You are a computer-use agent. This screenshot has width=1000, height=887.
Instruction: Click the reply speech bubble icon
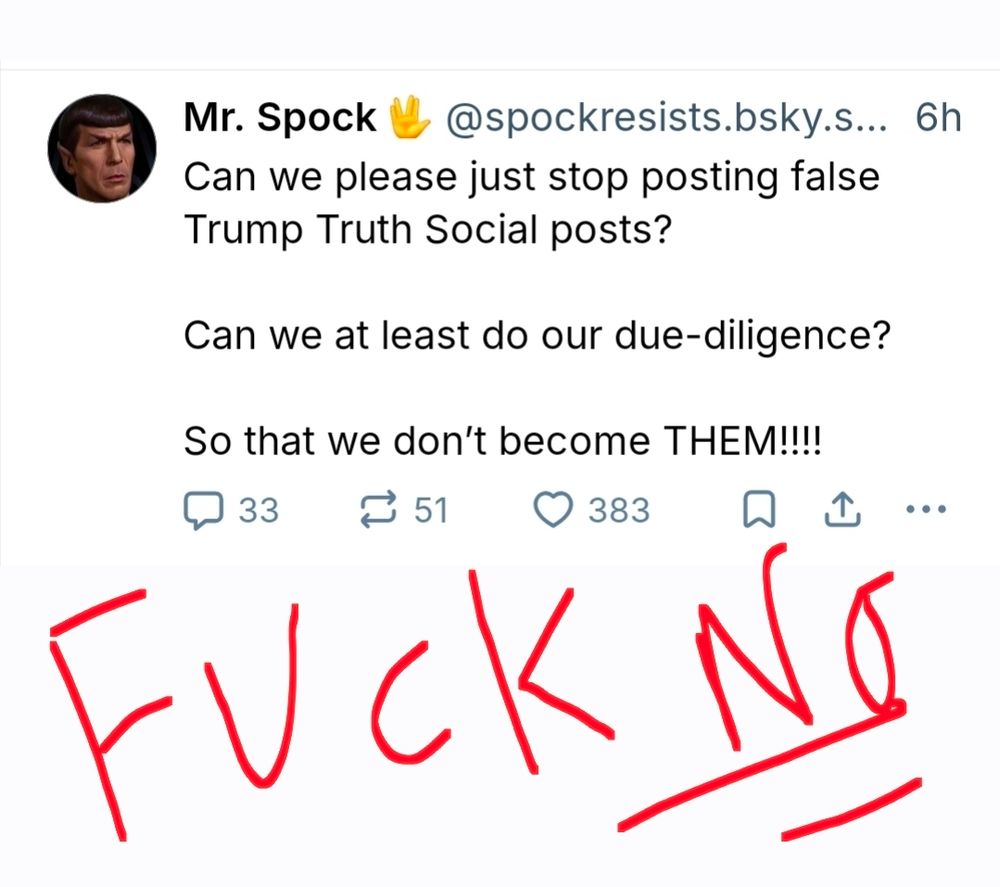pyautogui.click(x=203, y=510)
